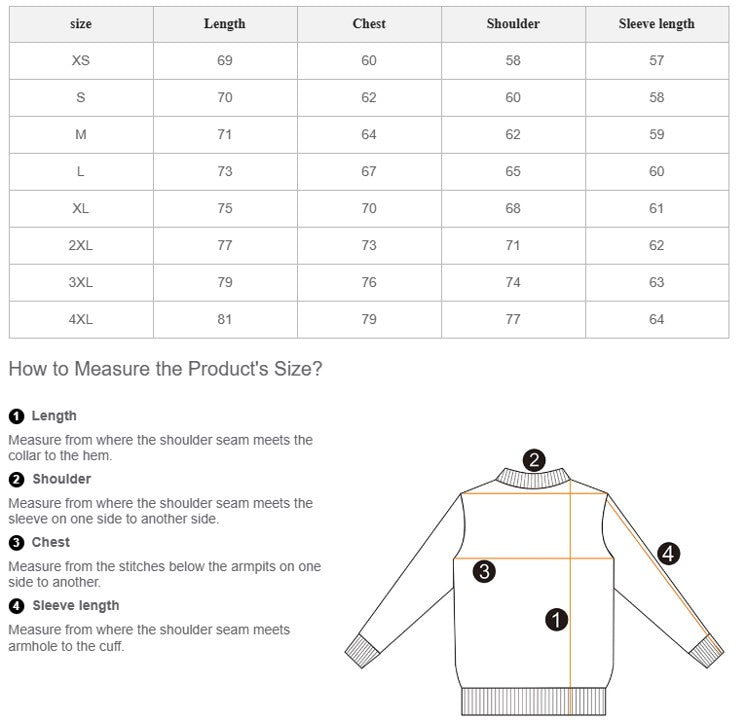Click the "How to Measure the Product's Size?" heading
The width and height of the screenshot is (746, 720).
165,369
